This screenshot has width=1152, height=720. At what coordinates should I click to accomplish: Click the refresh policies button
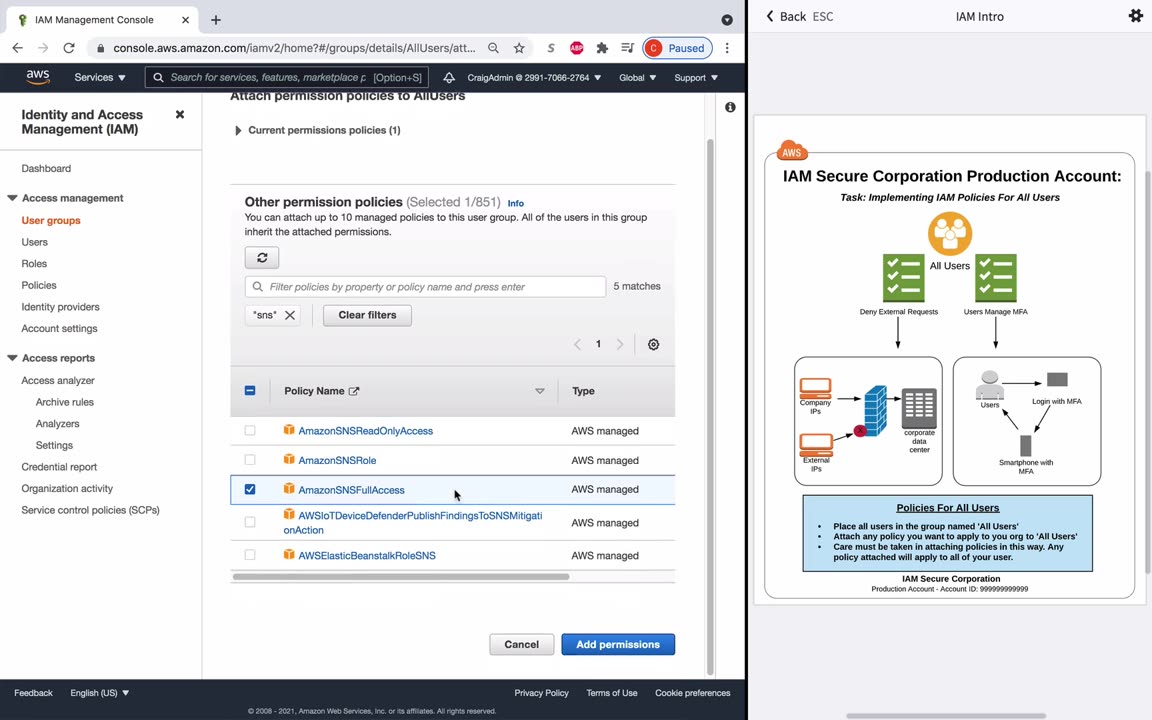(x=262, y=258)
